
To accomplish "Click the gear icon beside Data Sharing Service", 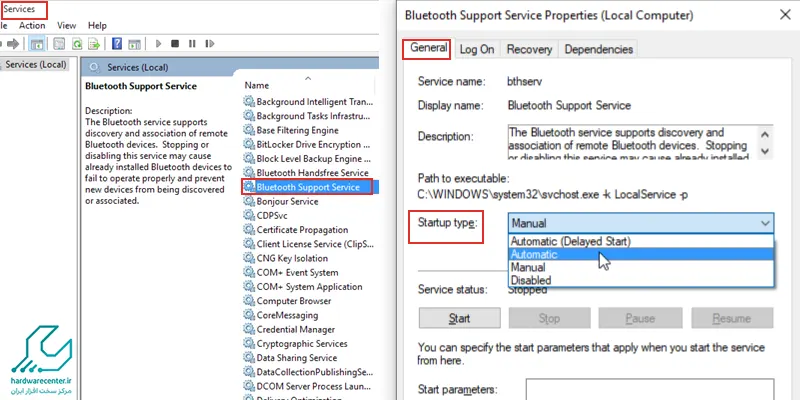I will click(x=249, y=358).
